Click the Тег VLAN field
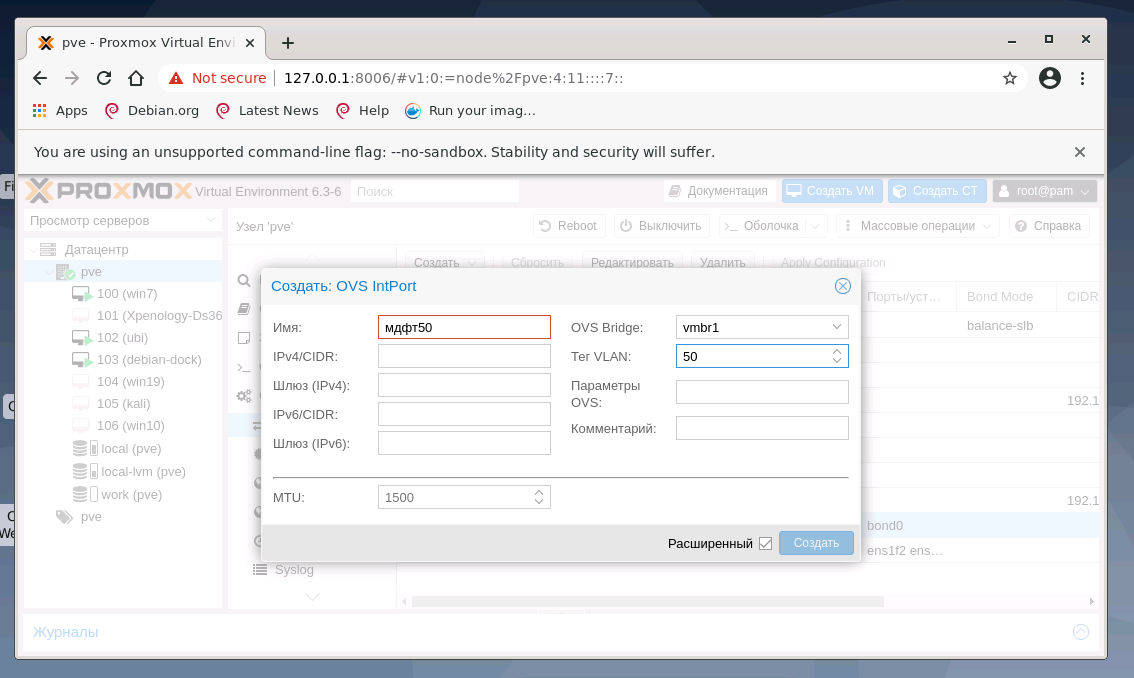 (x=752, y=356)
